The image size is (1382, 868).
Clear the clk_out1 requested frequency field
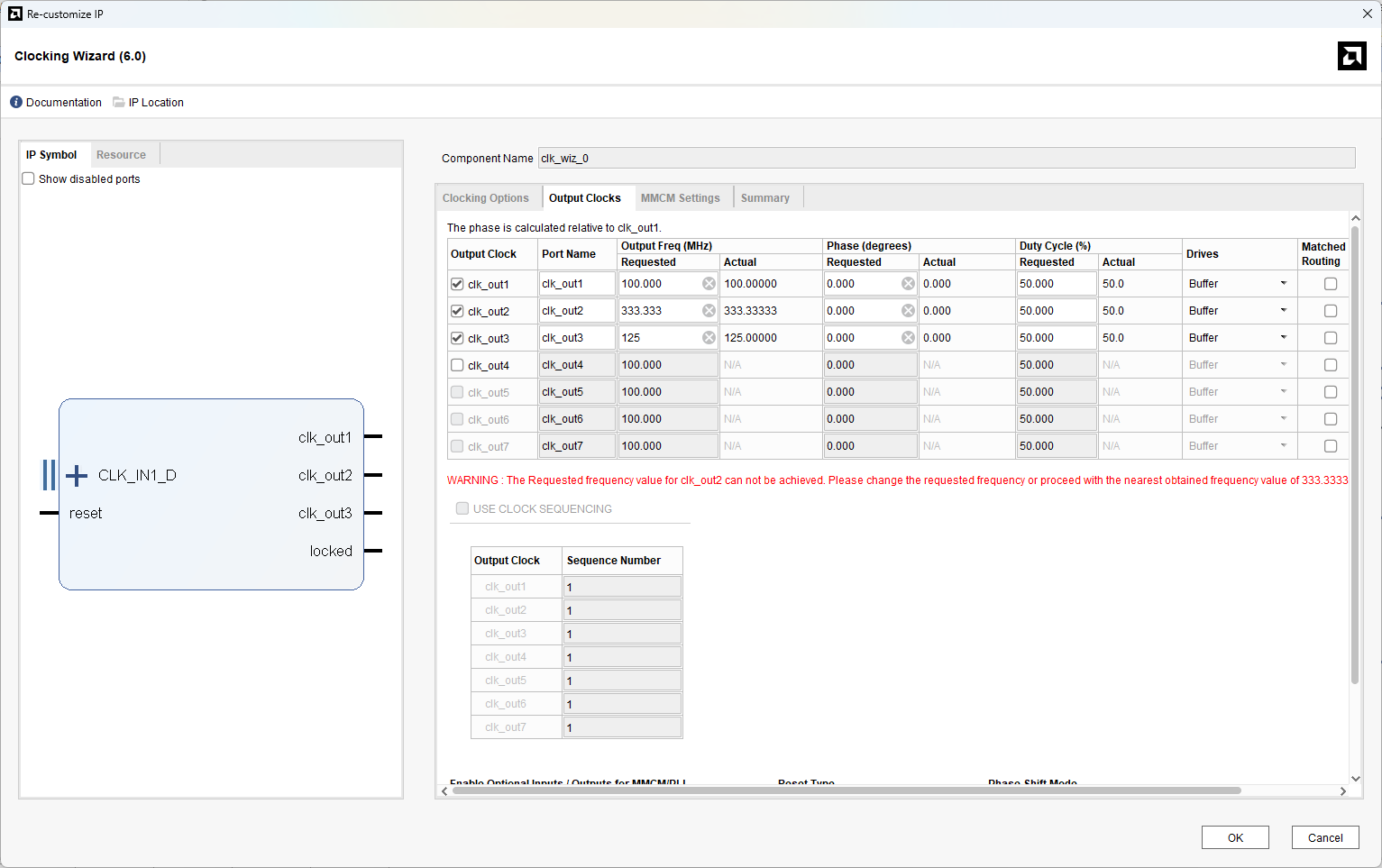pyautogui.click(x=709, y=284)
